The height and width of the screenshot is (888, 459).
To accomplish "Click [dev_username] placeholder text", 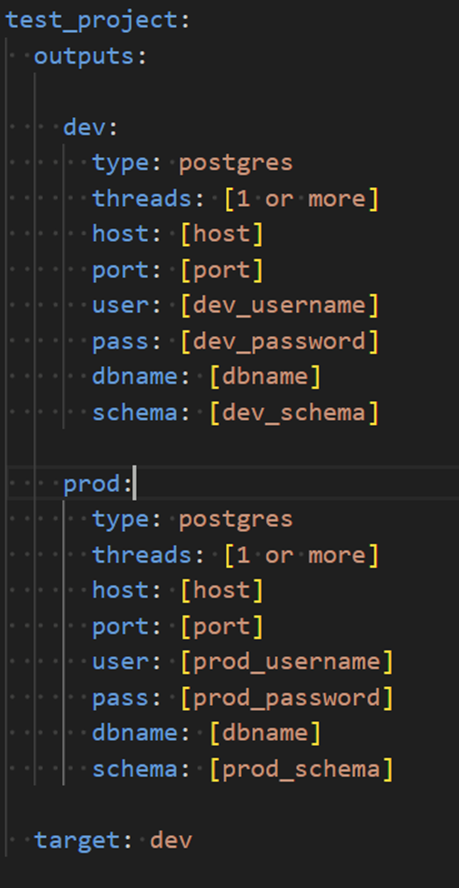I will tap(279, 306).
